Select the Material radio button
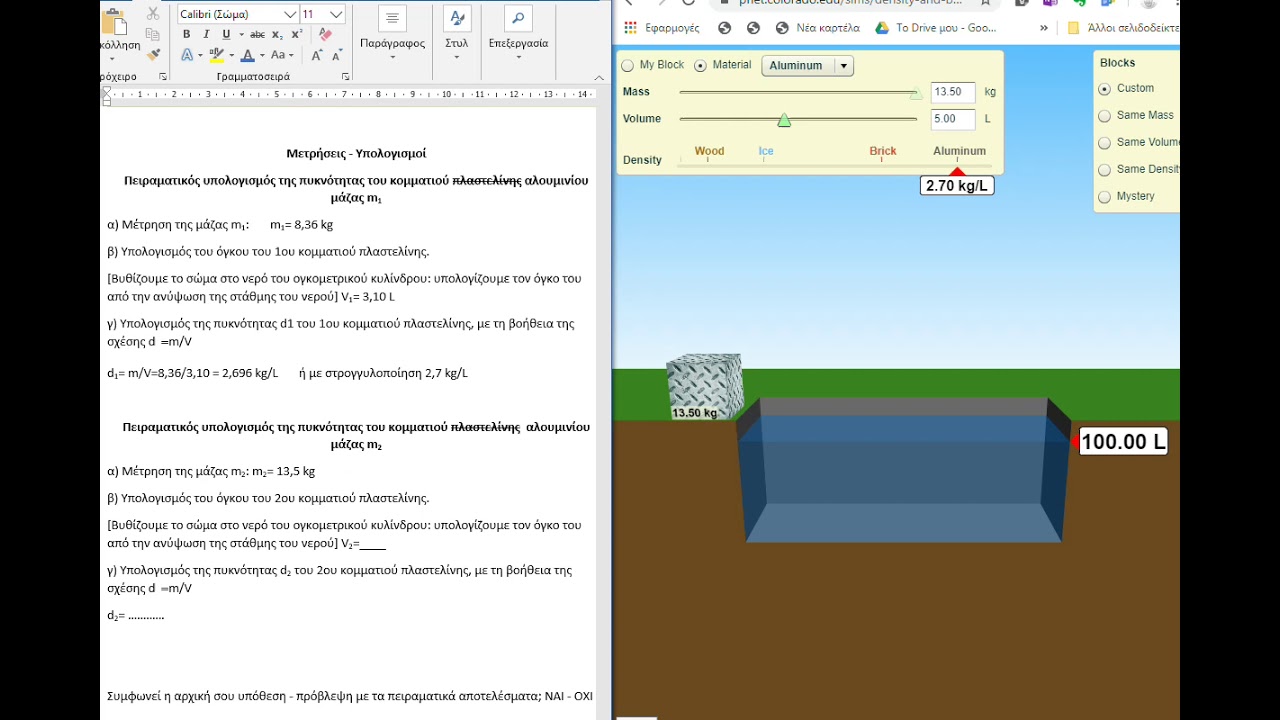Image resolution: width=1280 pixels, height=720 pixels. (700, 66)
